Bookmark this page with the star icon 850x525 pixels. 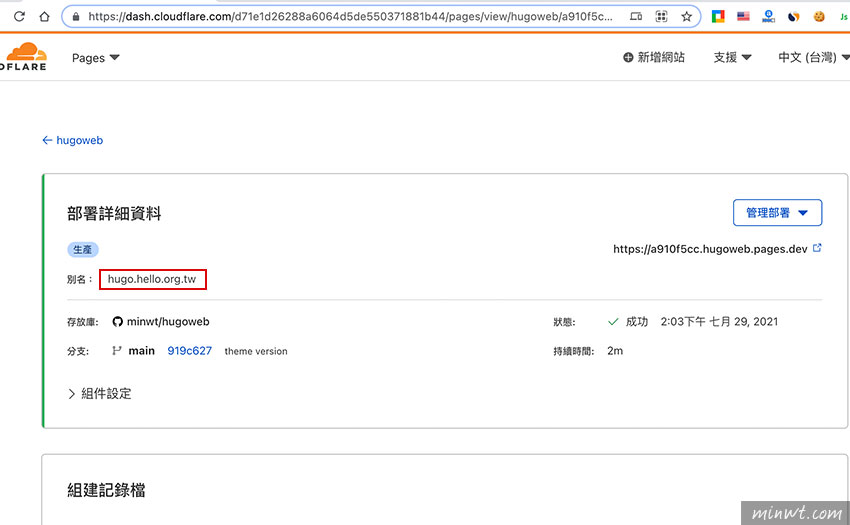687,17
